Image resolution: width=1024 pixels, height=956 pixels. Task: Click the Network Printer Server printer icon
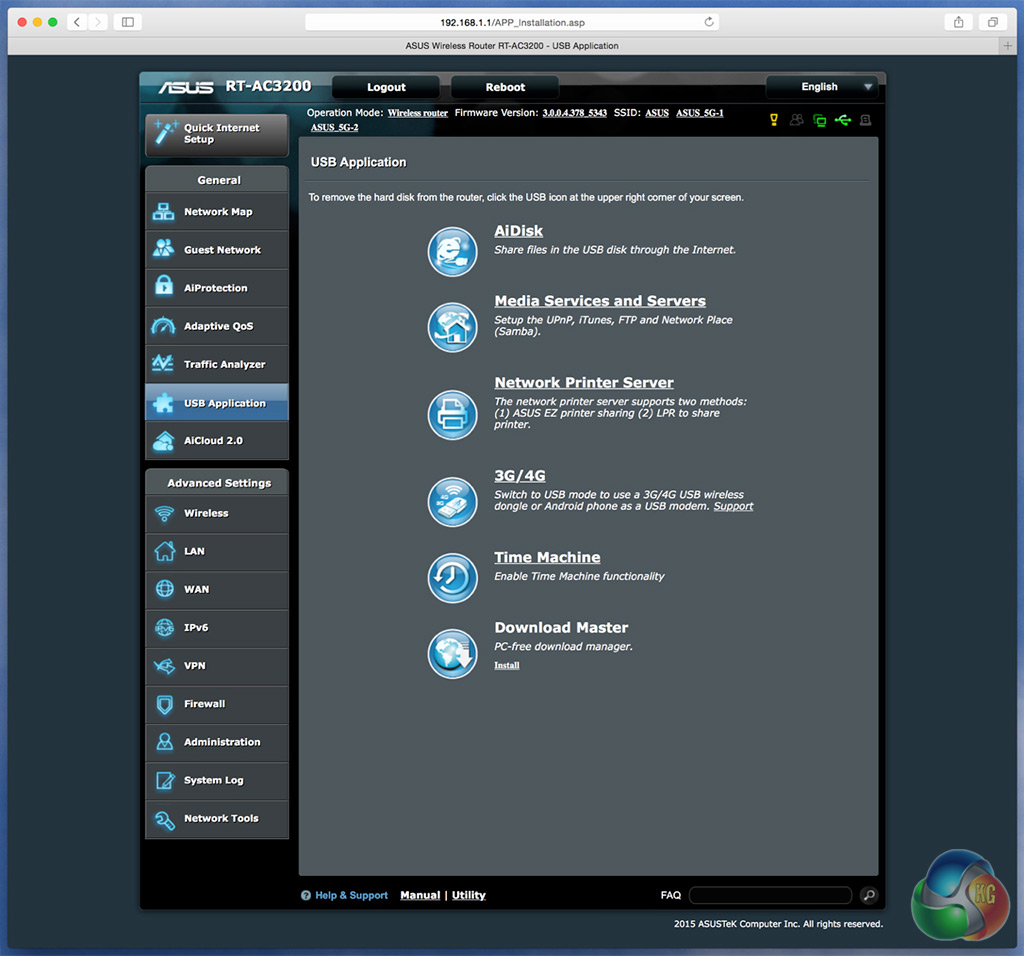point(452,415)
